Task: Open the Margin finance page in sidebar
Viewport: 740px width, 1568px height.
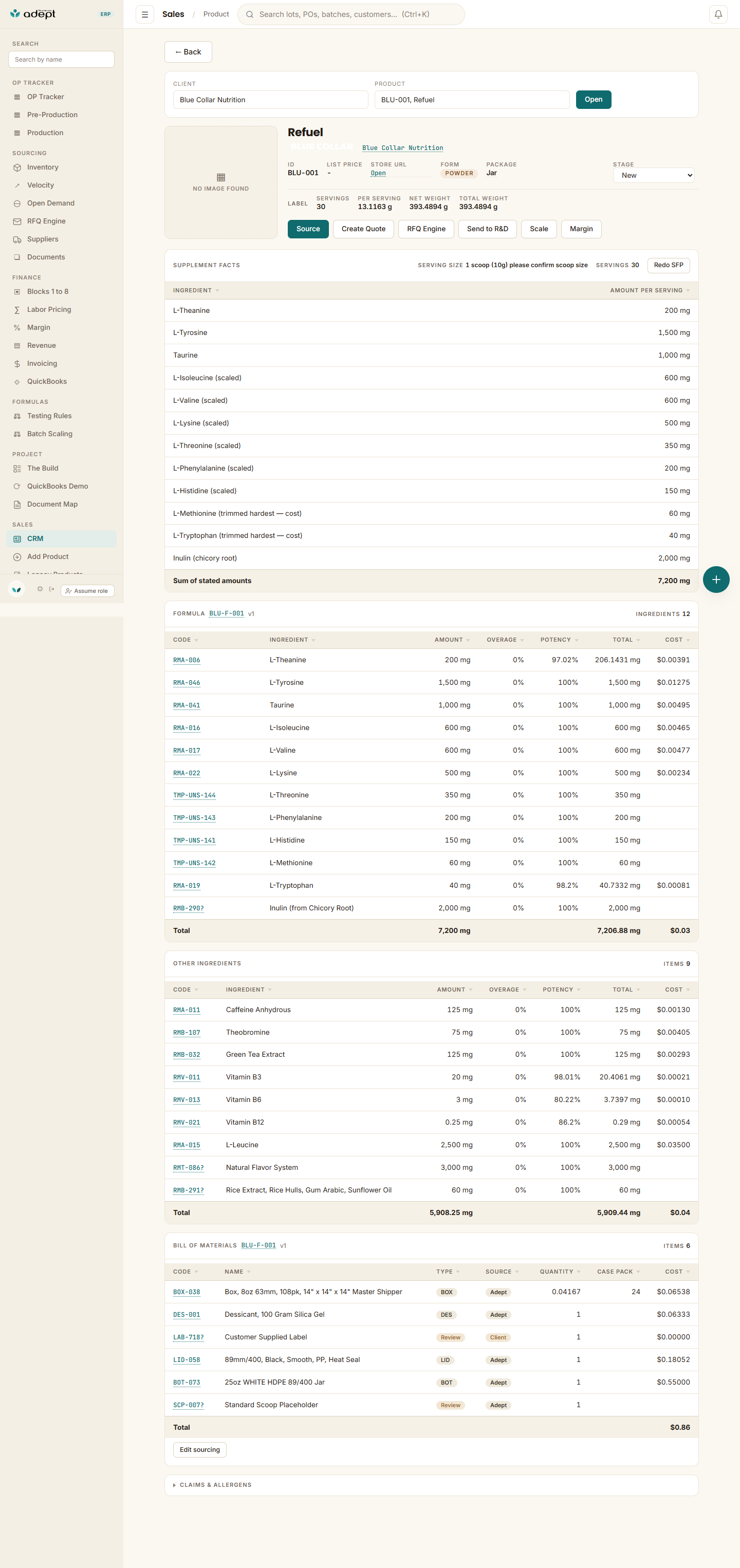Action: pyautogui.click(x=61, y=327)
